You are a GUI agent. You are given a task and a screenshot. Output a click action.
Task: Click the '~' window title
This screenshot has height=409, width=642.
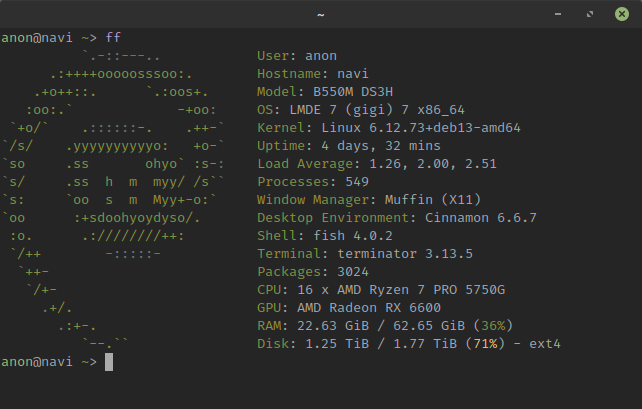[x=321, y=15]
